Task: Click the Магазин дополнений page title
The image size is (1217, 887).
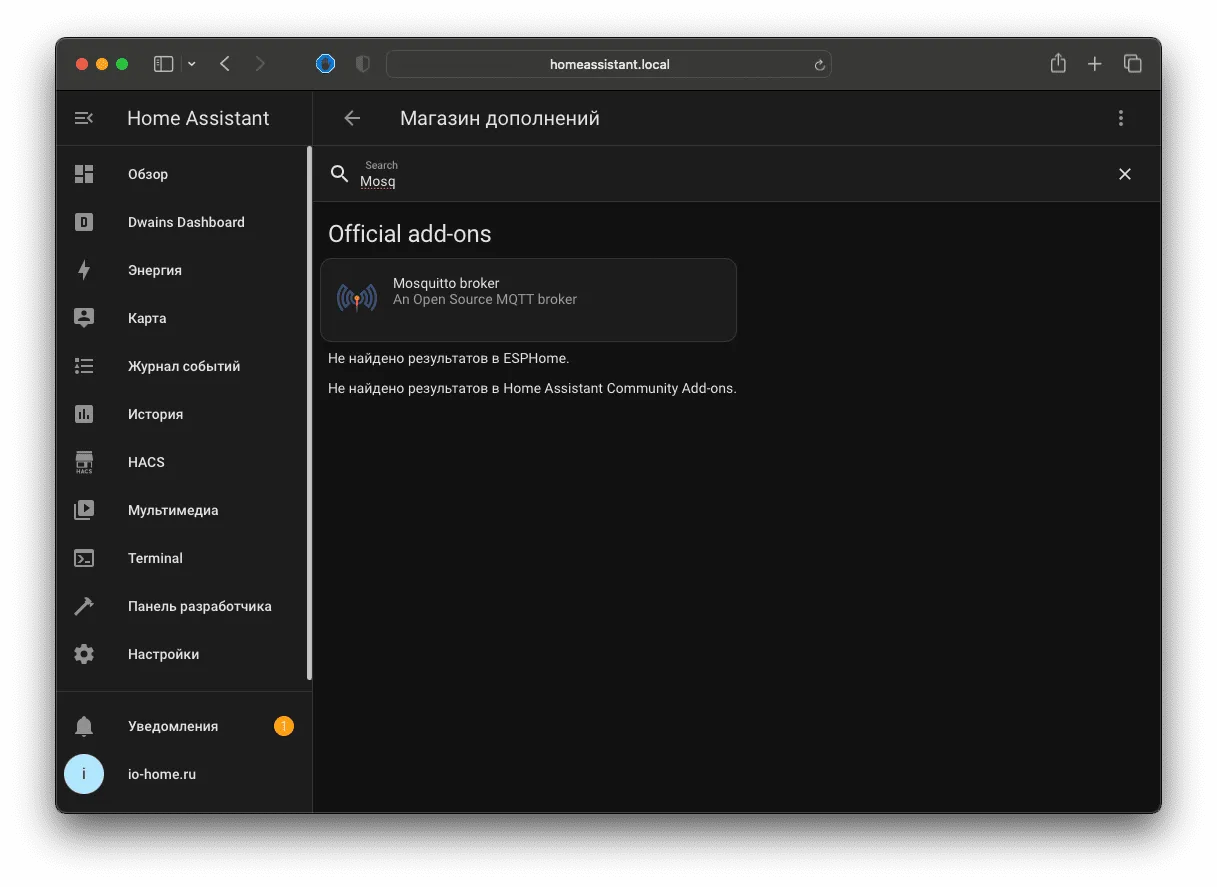Action: pyautogui.click(x=500, y=118)
